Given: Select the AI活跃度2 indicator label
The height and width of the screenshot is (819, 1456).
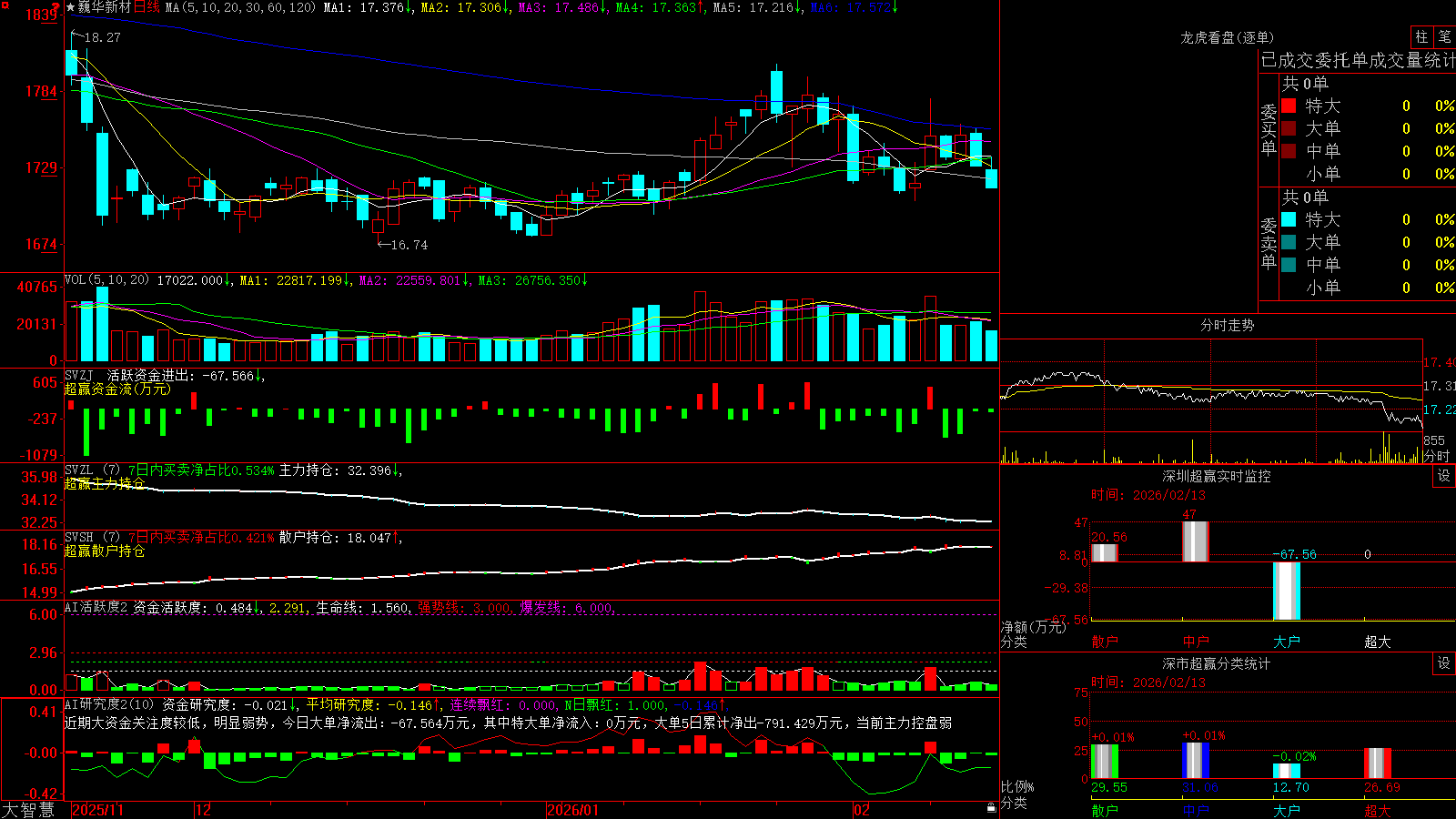Looking at the screenshot, I should (96, 607).
